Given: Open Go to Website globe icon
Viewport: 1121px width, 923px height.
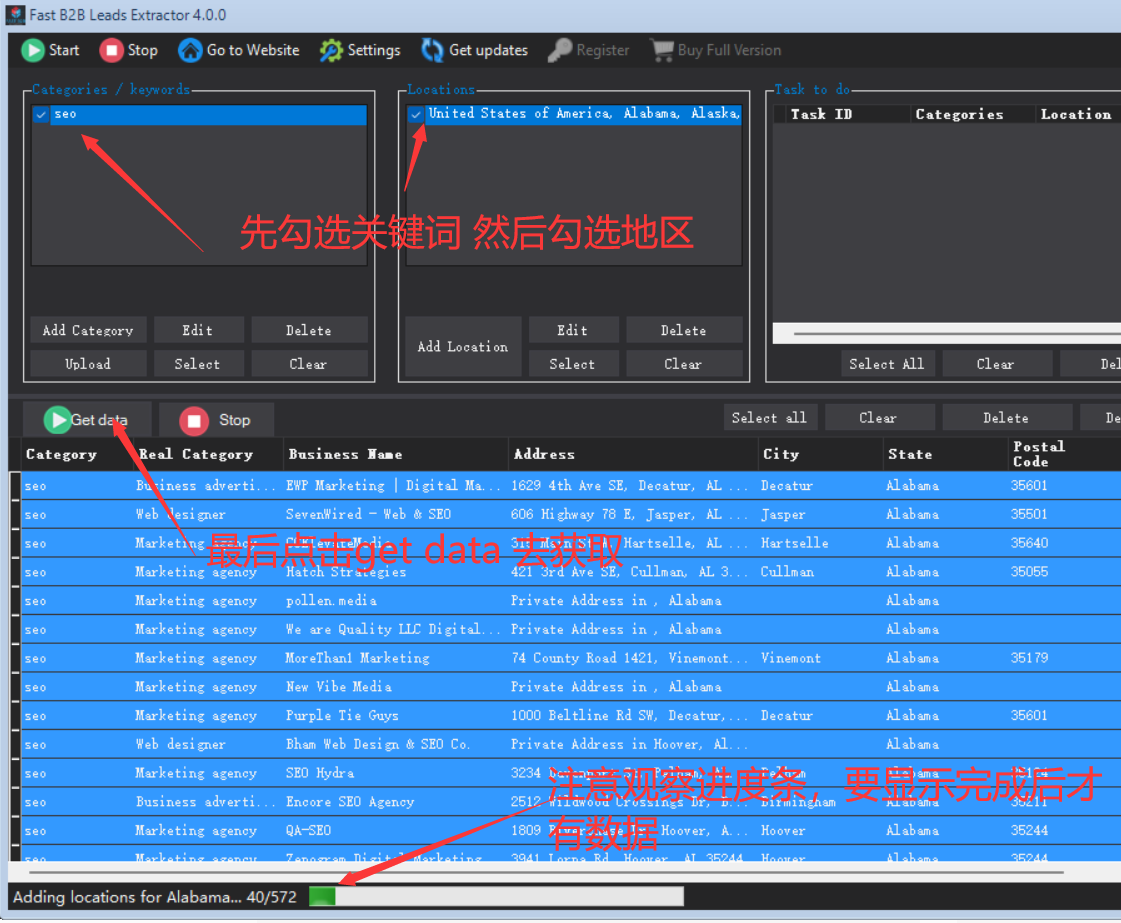Looking at the screenshot, I should tap(190, 50).
